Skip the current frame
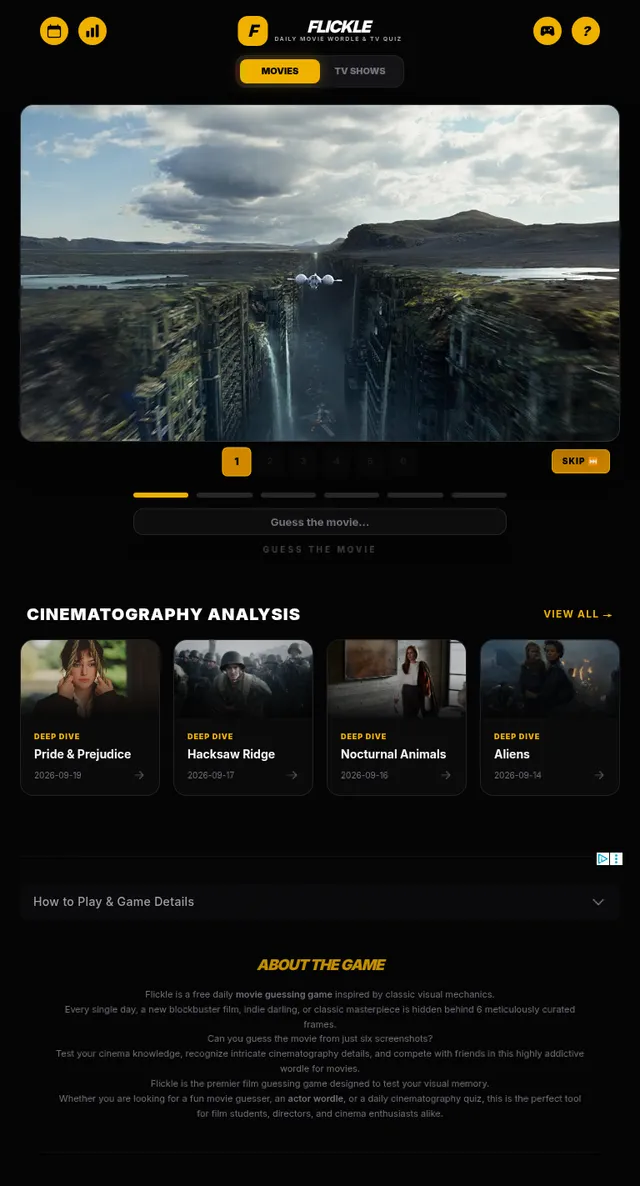This screenshot has width=640, height=1186. [580, 461]
